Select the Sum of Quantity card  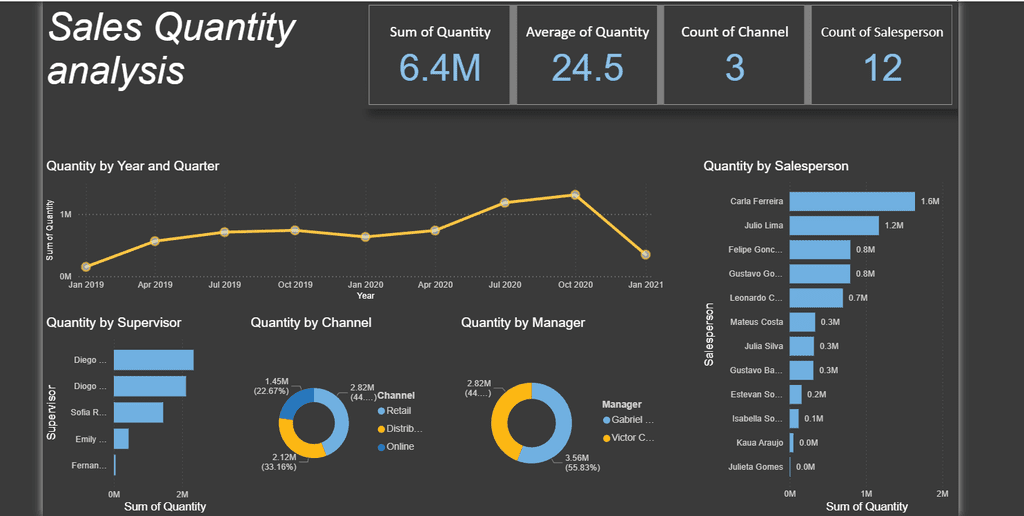(x=440, y=56)
